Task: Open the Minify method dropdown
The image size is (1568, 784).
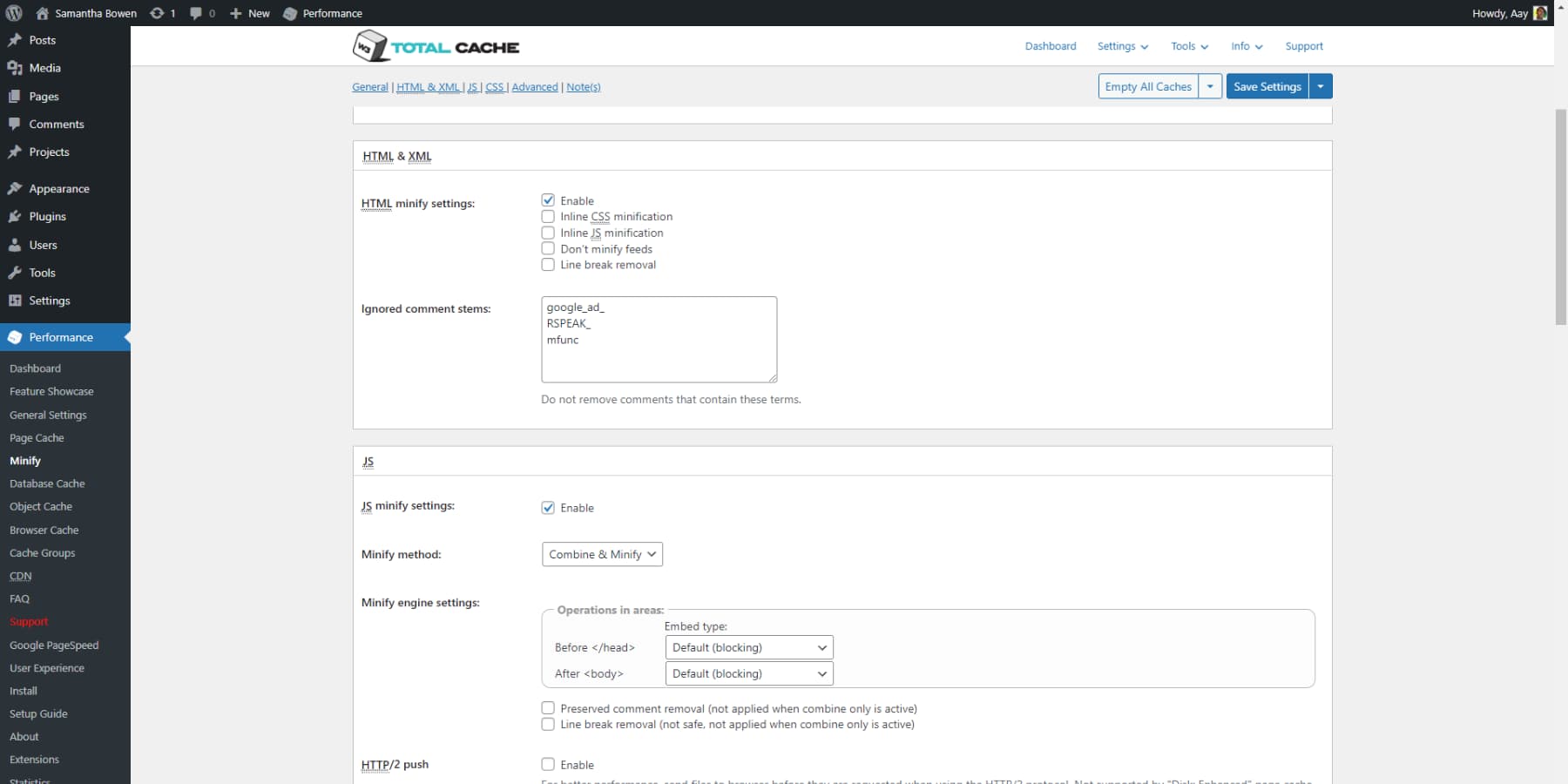Action: pos(601,554)
